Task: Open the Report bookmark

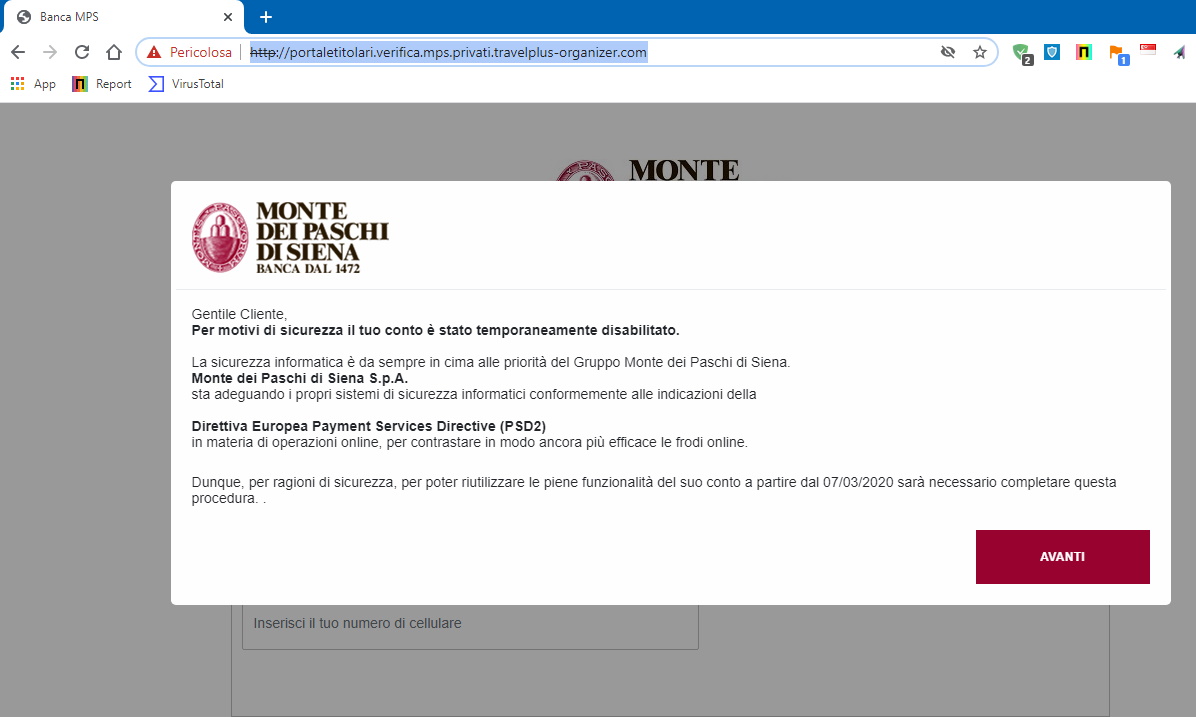Action: 101,84
